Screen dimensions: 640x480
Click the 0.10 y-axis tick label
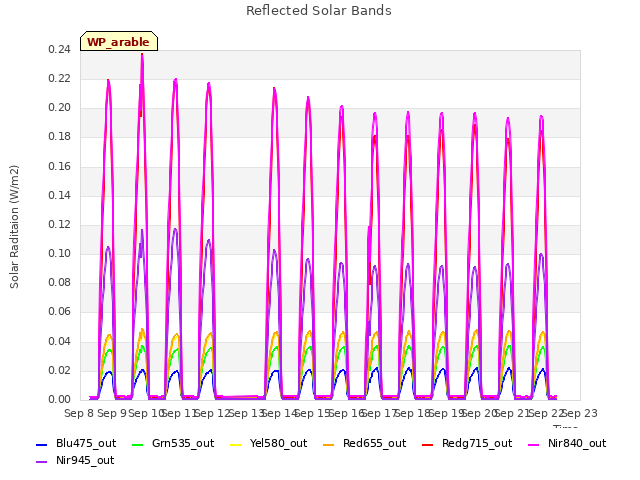(59, 253)
